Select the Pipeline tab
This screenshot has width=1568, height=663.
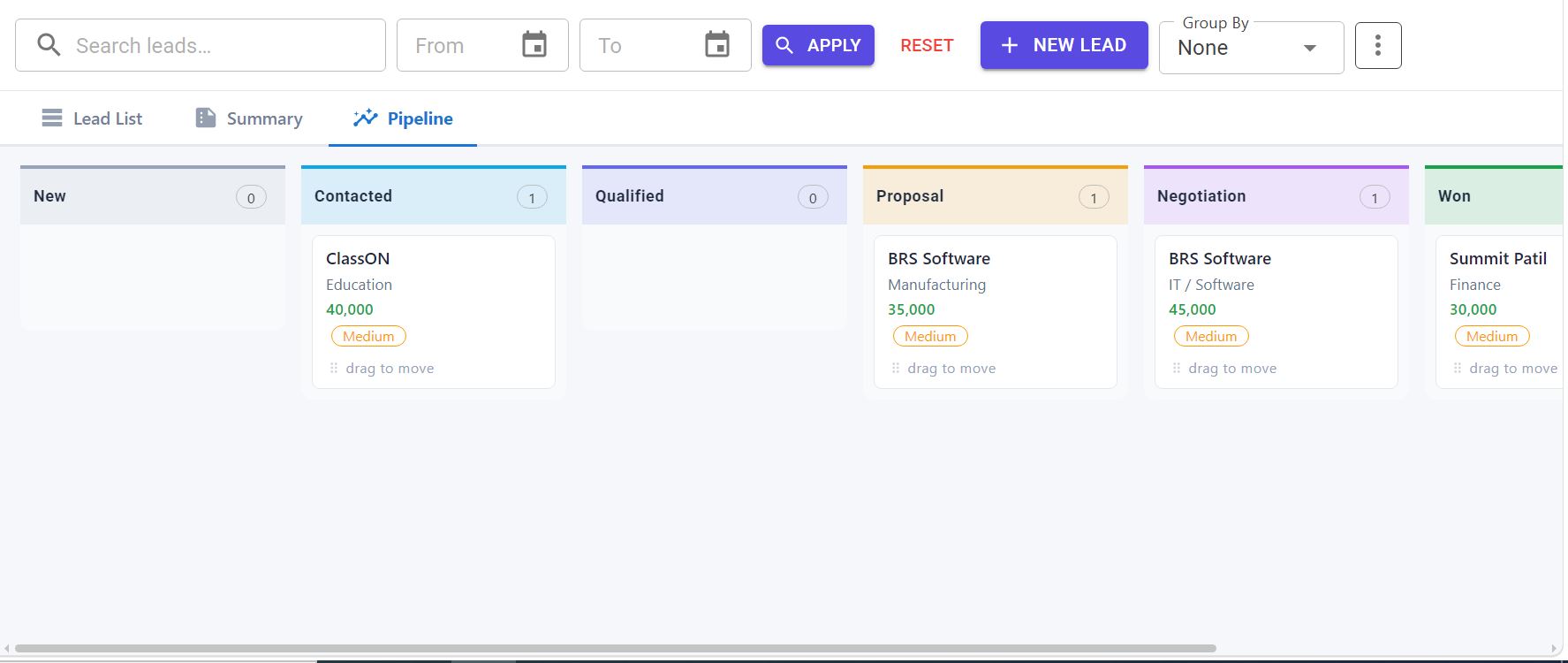[403, 118]
